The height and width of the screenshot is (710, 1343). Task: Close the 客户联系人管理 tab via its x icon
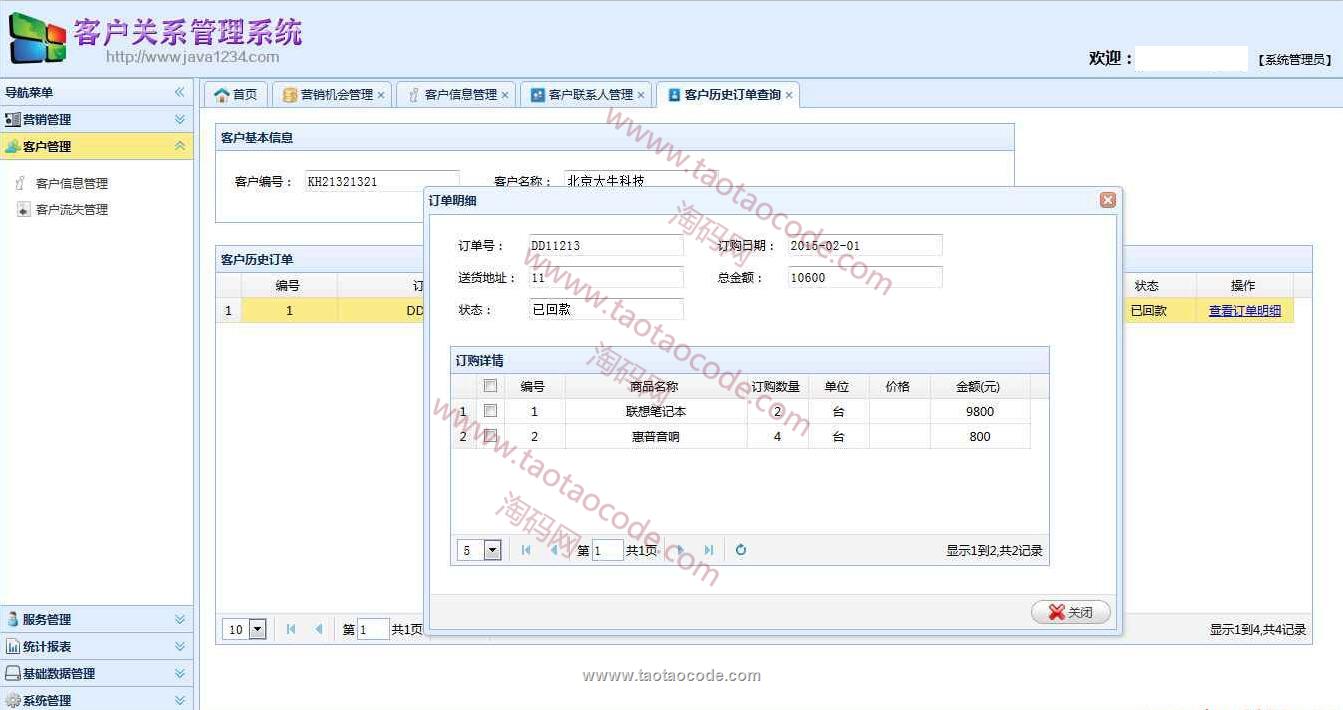pyautogui.click(x=641, y=95)
